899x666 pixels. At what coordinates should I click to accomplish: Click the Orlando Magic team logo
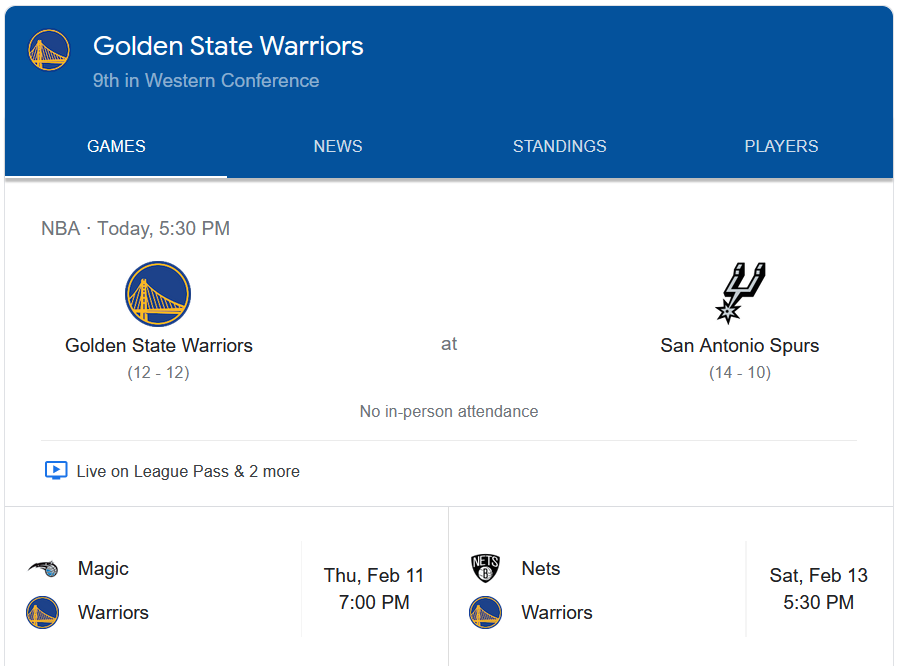[x=42, y=569]
